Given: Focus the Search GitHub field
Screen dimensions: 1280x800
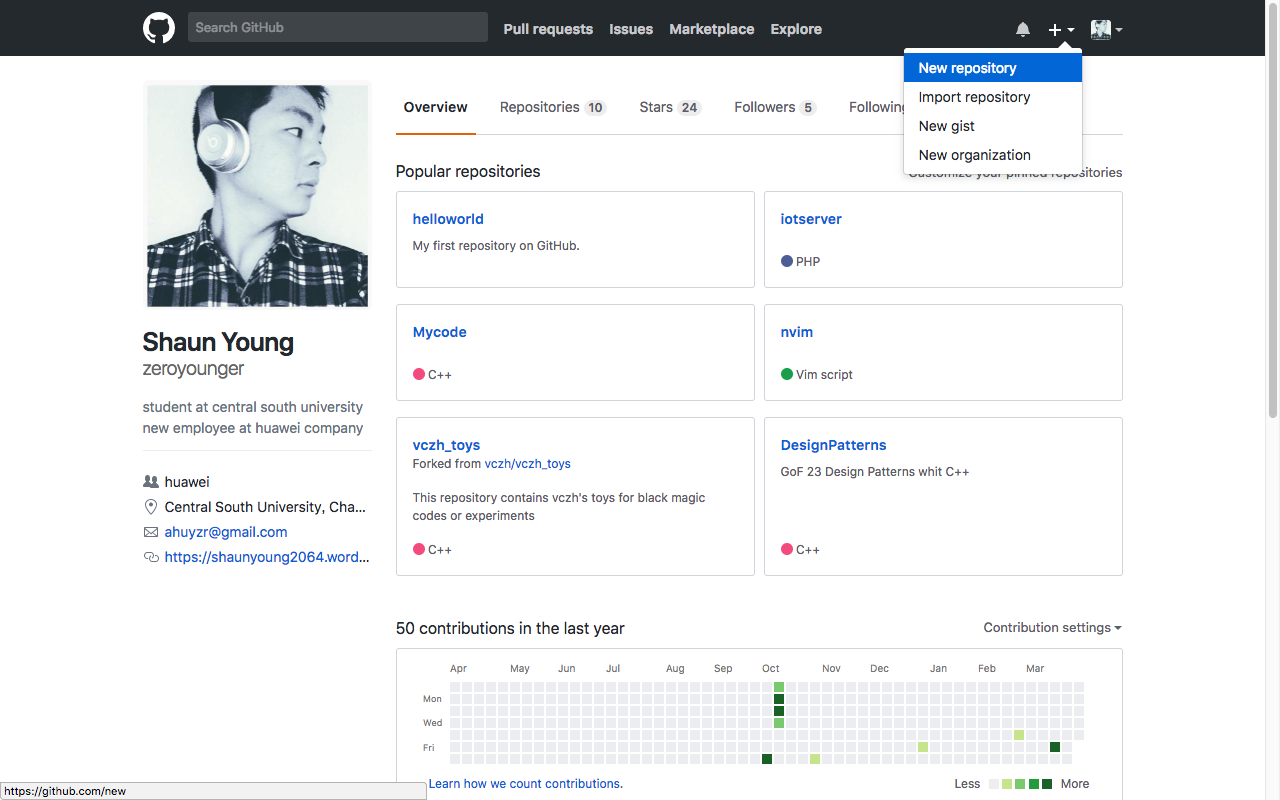Looking at the screenshot, I should tap(338, 27).
